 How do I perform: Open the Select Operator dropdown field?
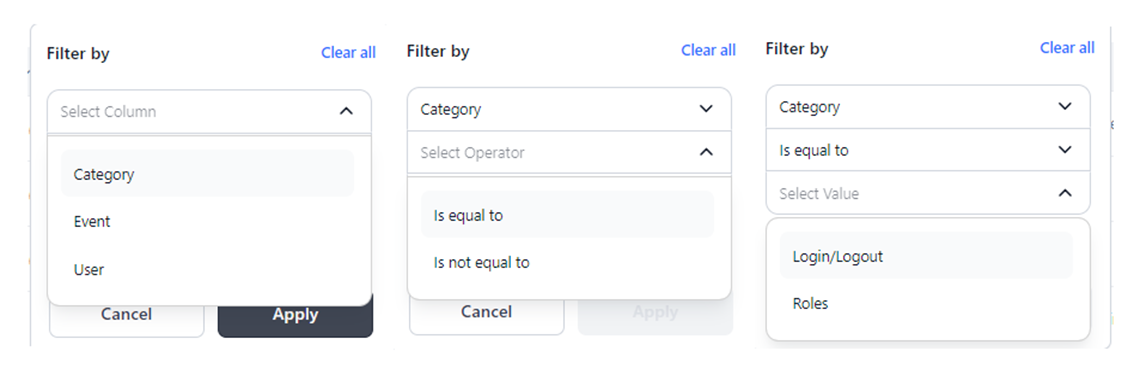[x=569, y=153]
